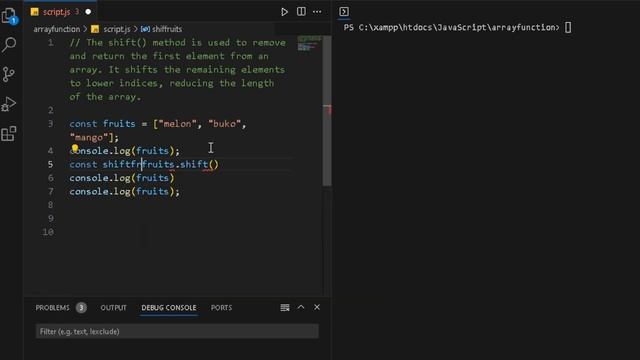Screen dimensions: 640x360
Task: Open the Search view
Action: 9,44
